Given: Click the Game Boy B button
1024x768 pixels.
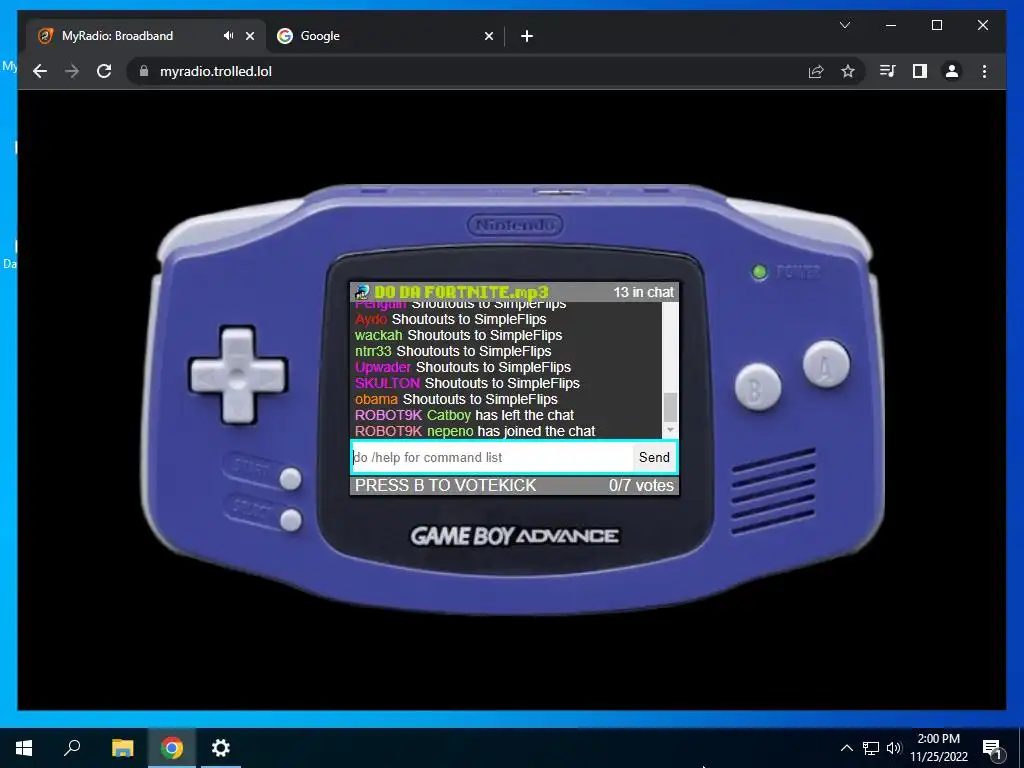Looking at the screenshot, I should click(x=758, y=388).
